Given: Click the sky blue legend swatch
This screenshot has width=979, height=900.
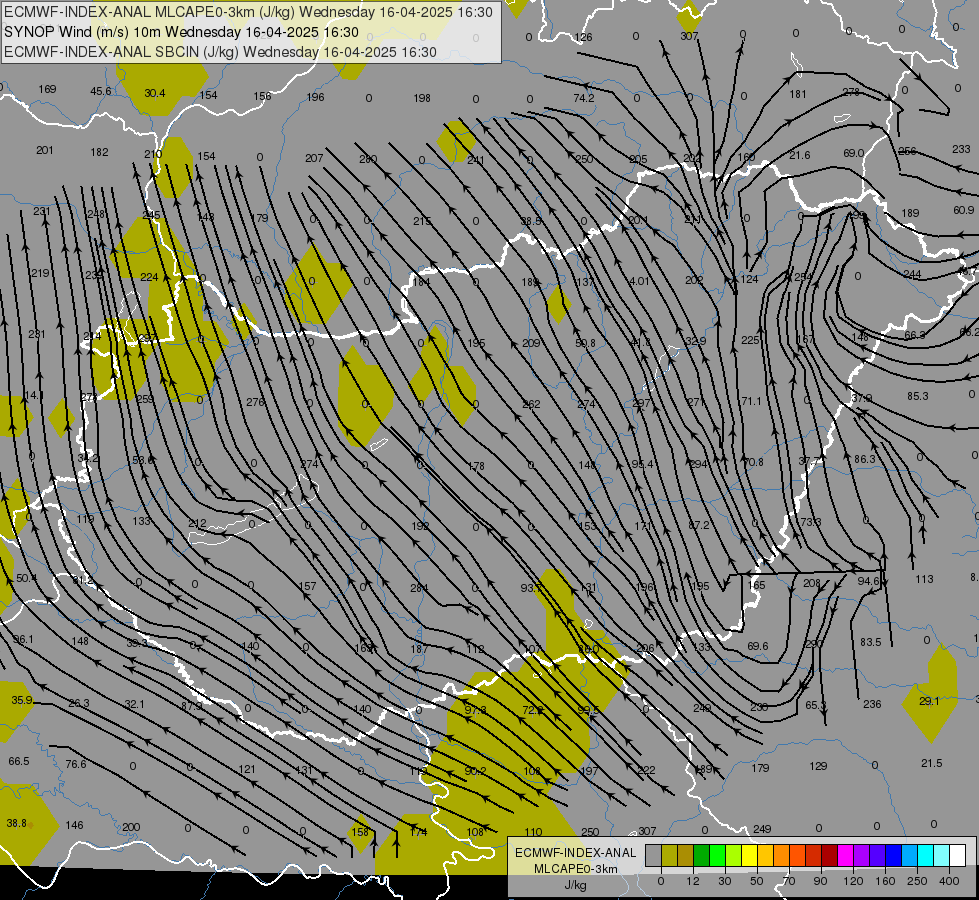Looking at the screenshot, I should (x=909, y=855).
